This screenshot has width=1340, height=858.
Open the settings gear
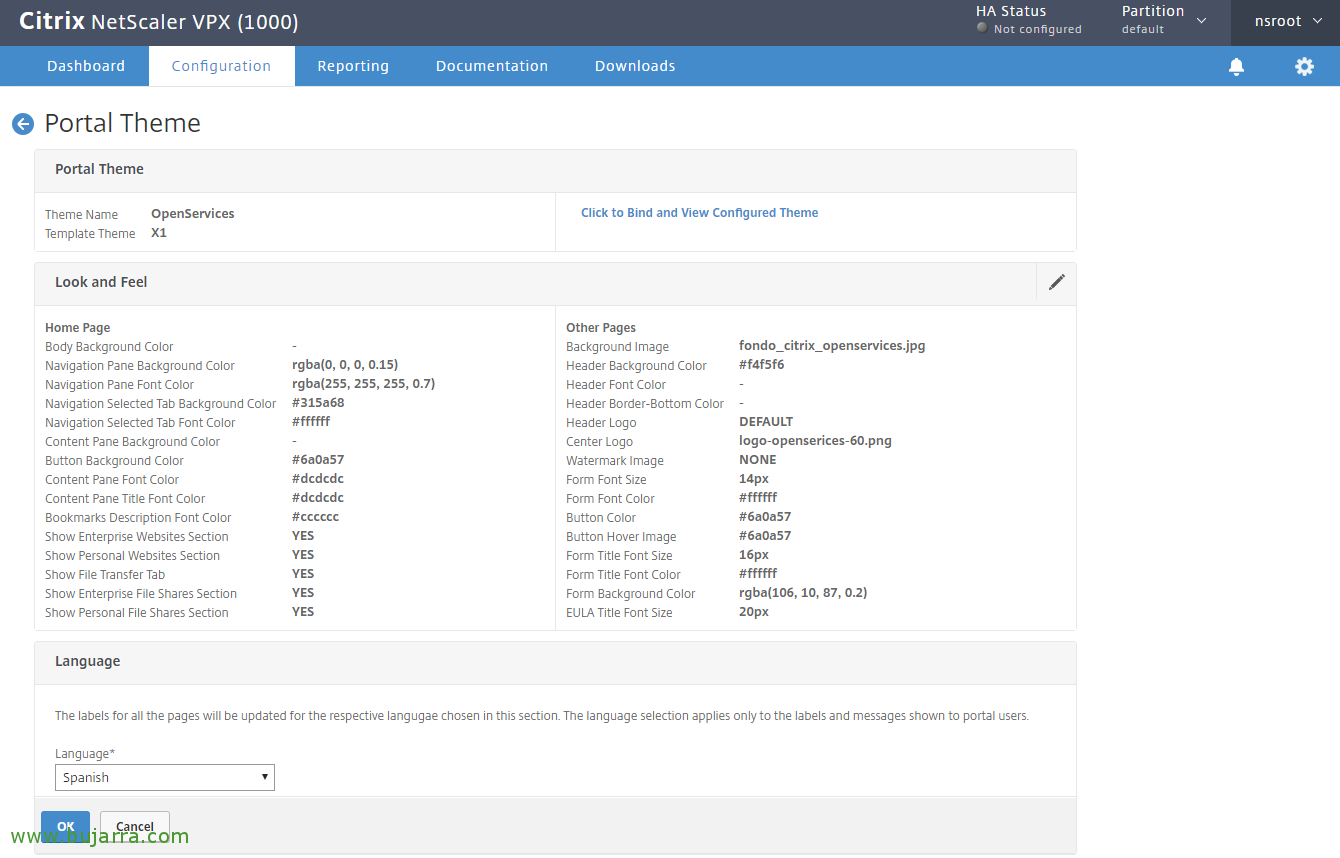pyautogui.click(x=1304, y=66)
